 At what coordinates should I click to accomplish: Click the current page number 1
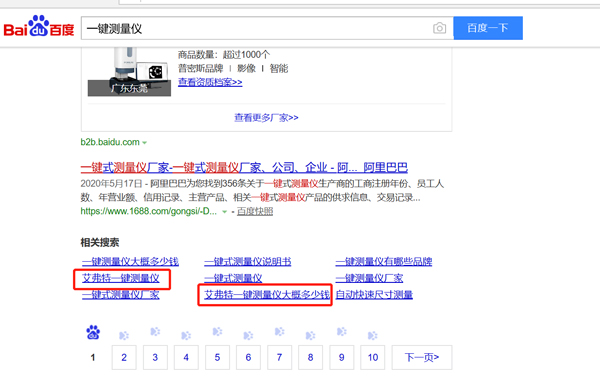point(93,357)
